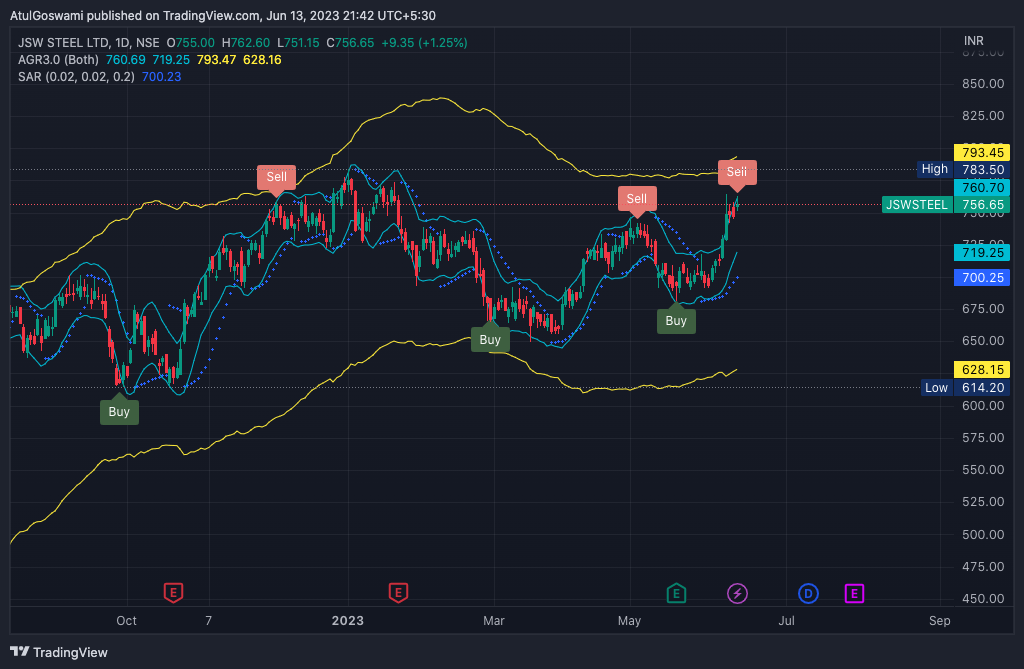Click the red earnings E icon near October
The width and height of the screenshot is (1024, 669).
173,593
